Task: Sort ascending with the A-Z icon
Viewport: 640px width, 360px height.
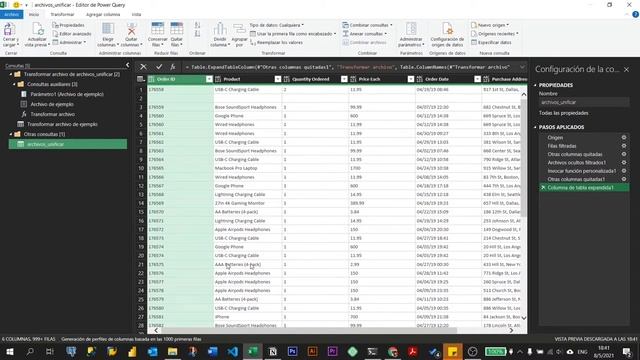Action: [x=198, y=25]
